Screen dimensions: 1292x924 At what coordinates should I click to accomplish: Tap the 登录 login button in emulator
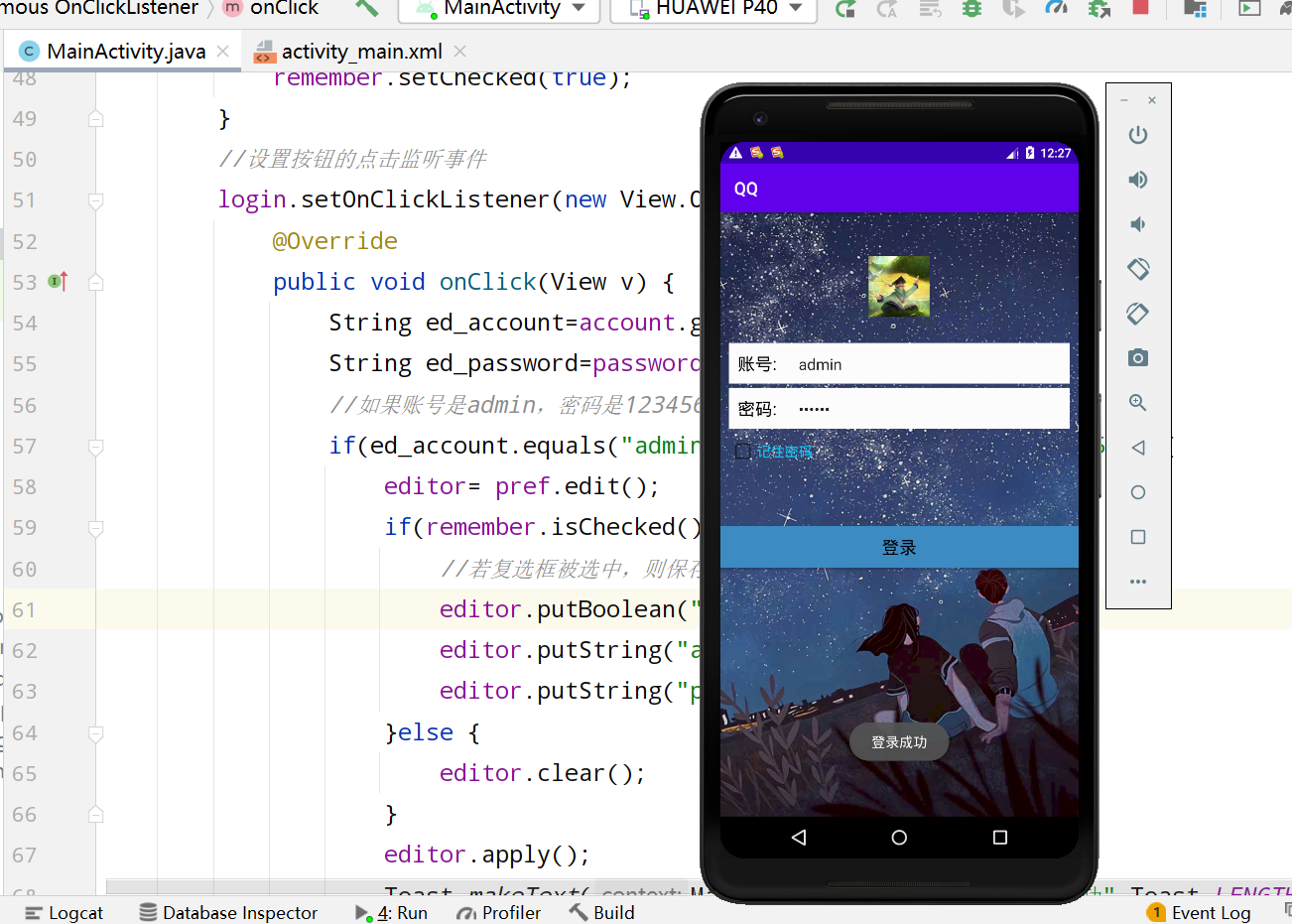pyautogui.click(x=898, y=547)
